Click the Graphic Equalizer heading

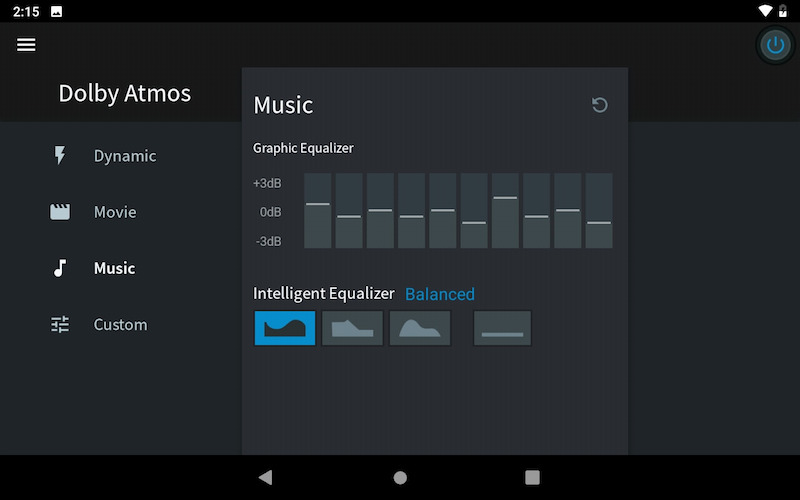click(x=303, y=148)
